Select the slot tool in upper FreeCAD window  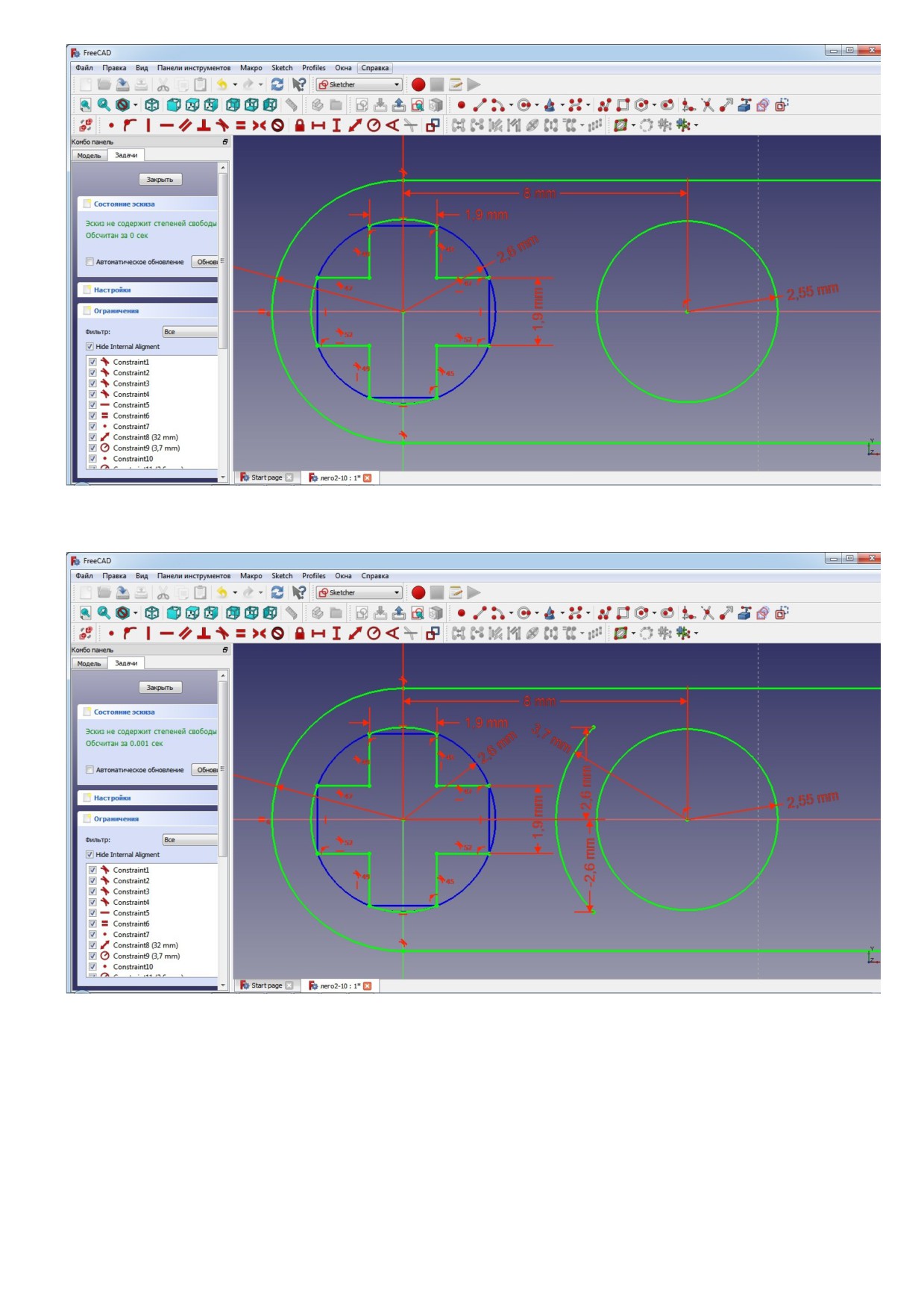[667, 105]
